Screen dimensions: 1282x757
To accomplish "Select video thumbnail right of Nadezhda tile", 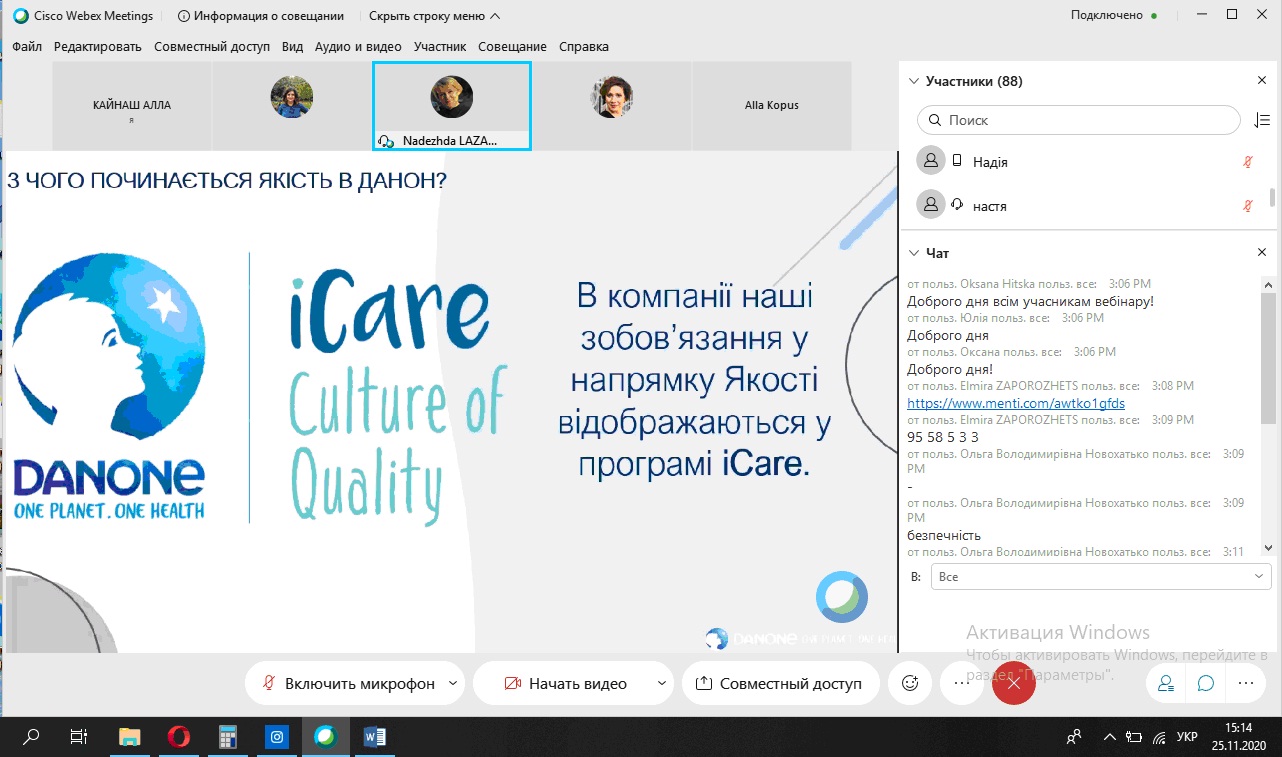I will click(612, 106).
